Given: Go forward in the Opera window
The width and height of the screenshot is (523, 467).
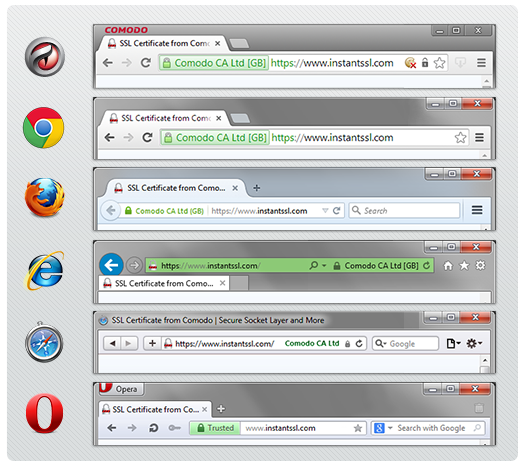Looking at the screenshot, I should coord(132,428).
